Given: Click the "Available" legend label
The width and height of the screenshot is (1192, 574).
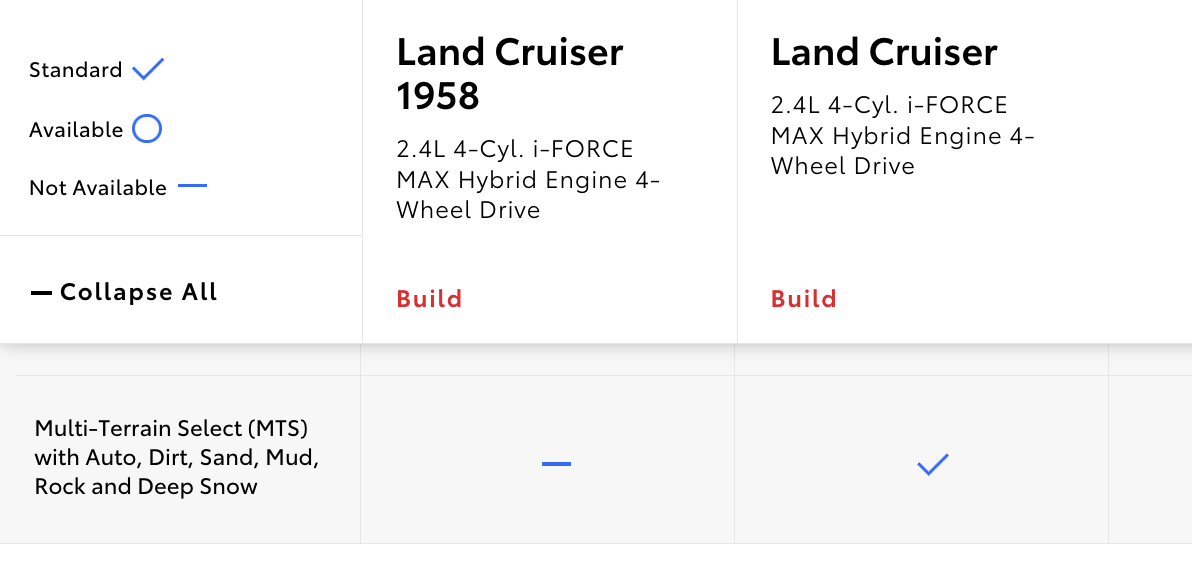Looking at the screenshot, I should point(76,130).
